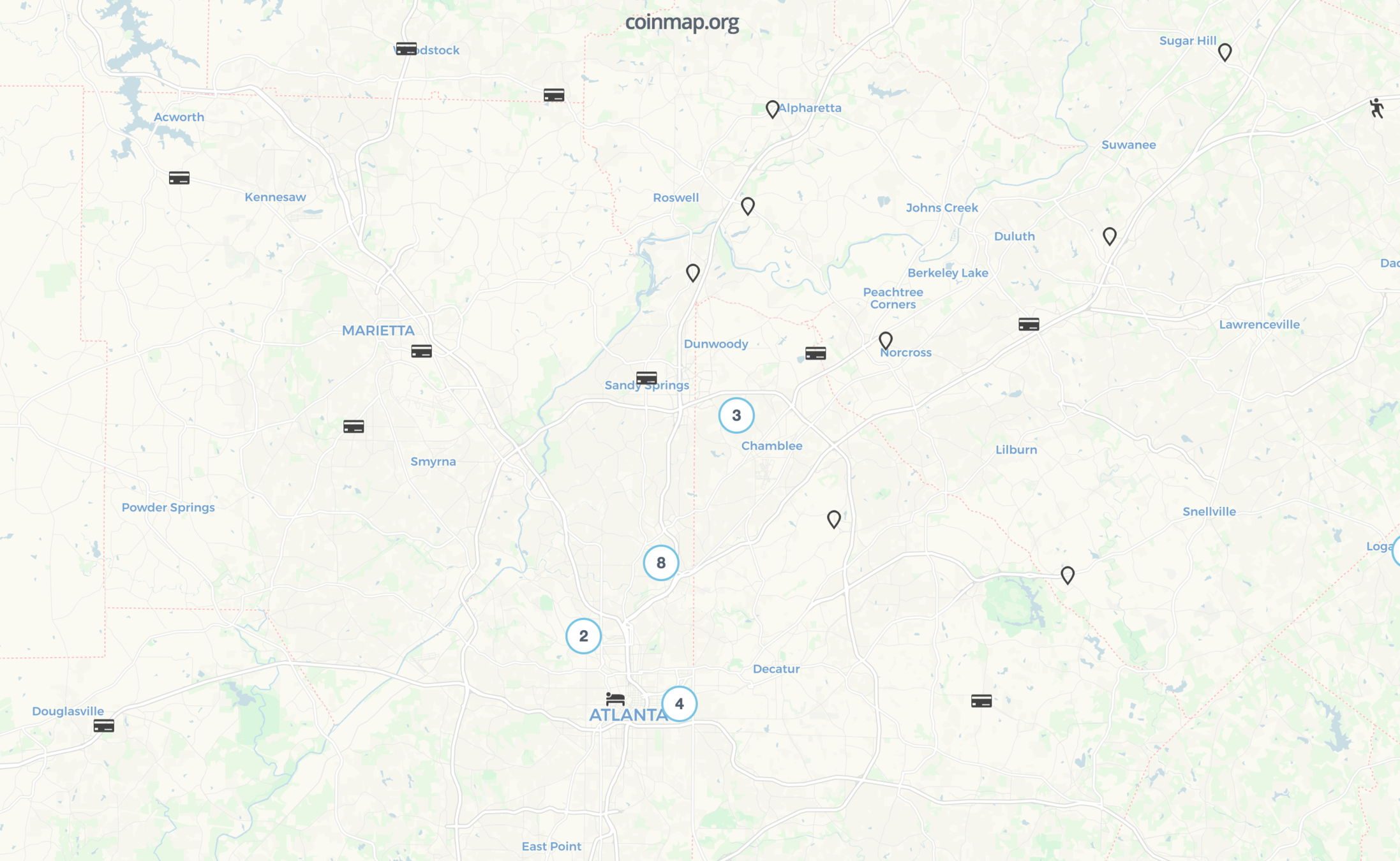Expand the cluster of 8 venues

click(x=660, y=563)
